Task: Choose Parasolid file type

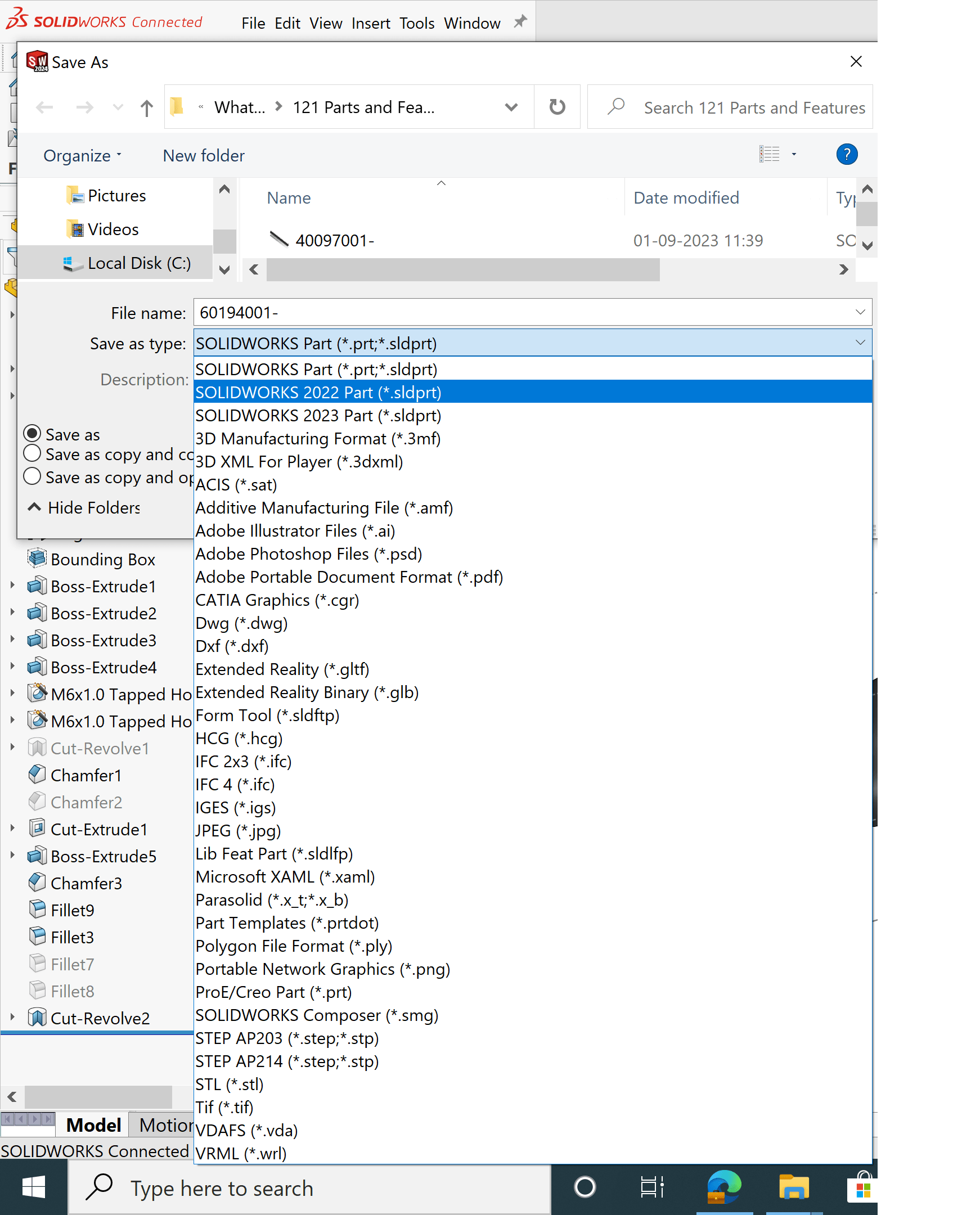Action: [532, 899]
